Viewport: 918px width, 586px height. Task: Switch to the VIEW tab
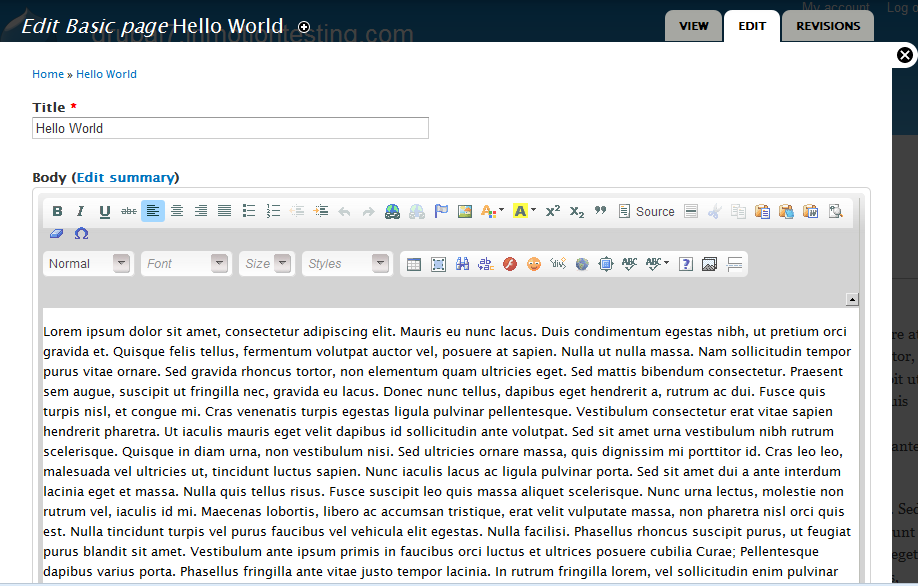click(694, 26)
